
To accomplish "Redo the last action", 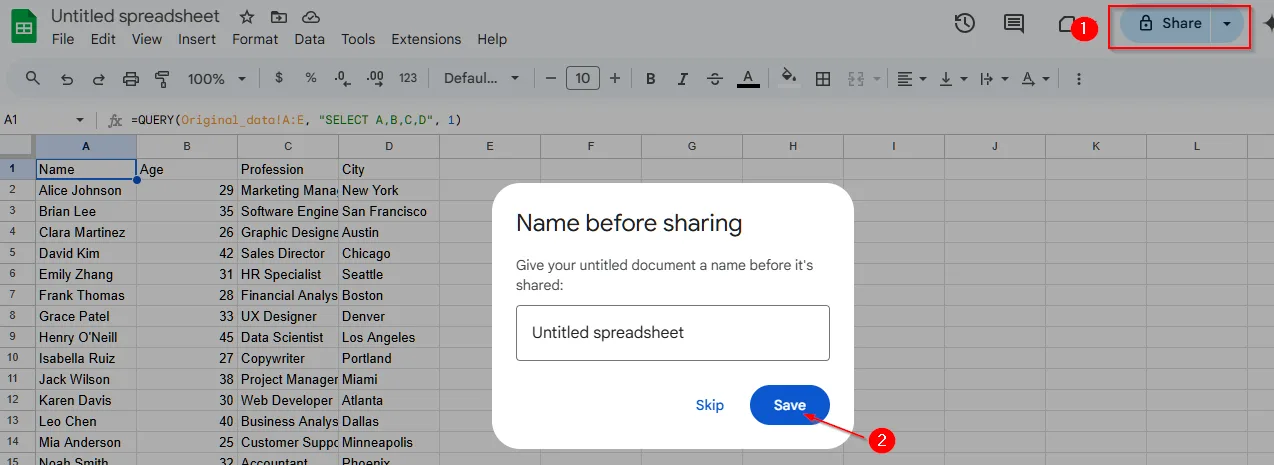I will coord(98,78).
